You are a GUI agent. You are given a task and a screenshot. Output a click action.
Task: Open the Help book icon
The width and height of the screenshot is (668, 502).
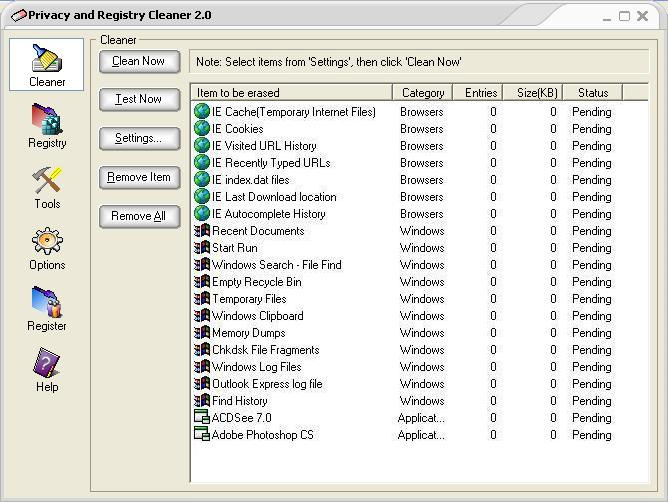click(x=47, y=363)
